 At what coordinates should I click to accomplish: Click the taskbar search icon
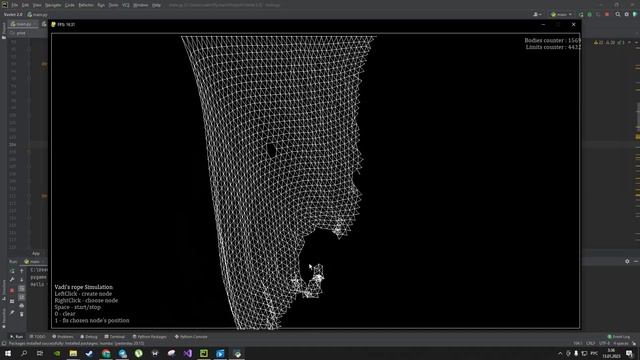24,353
